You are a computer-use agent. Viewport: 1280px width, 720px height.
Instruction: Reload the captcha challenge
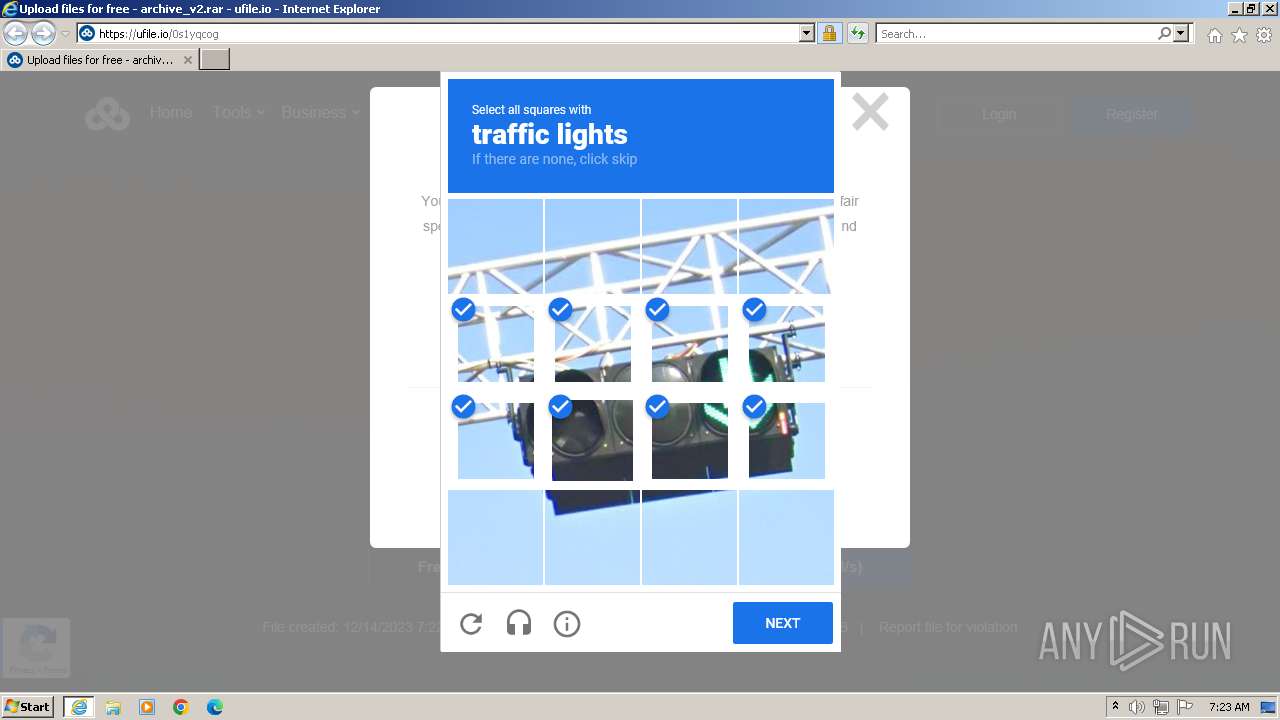(471, 624)
